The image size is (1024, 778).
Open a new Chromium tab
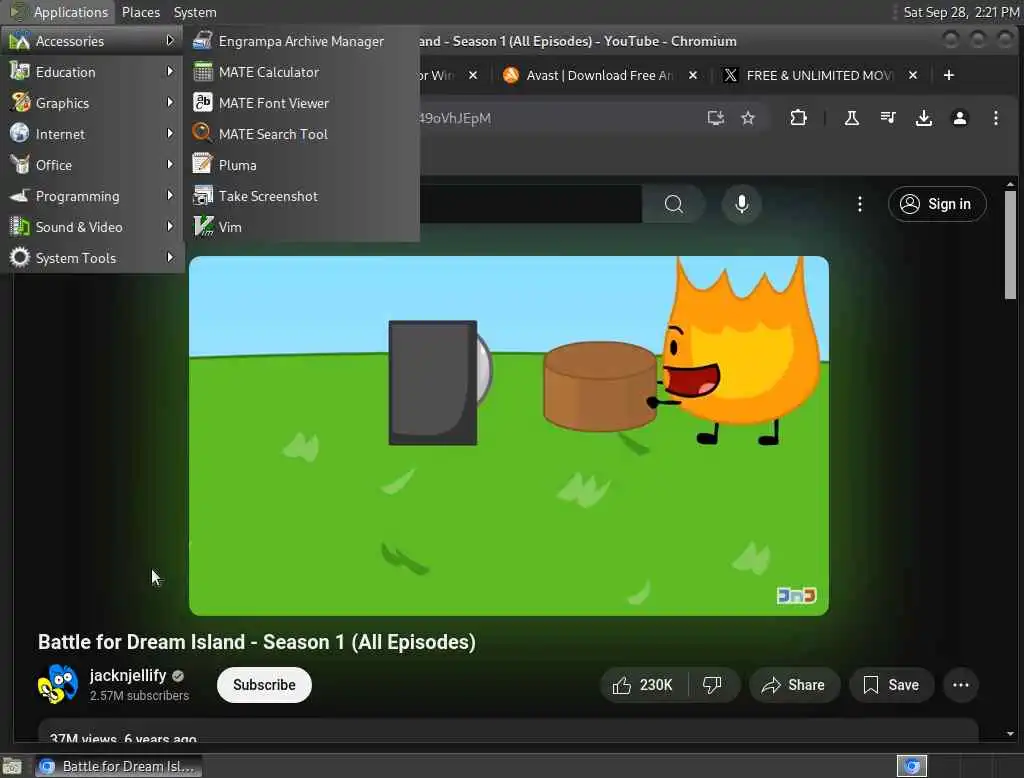[949, 75]
